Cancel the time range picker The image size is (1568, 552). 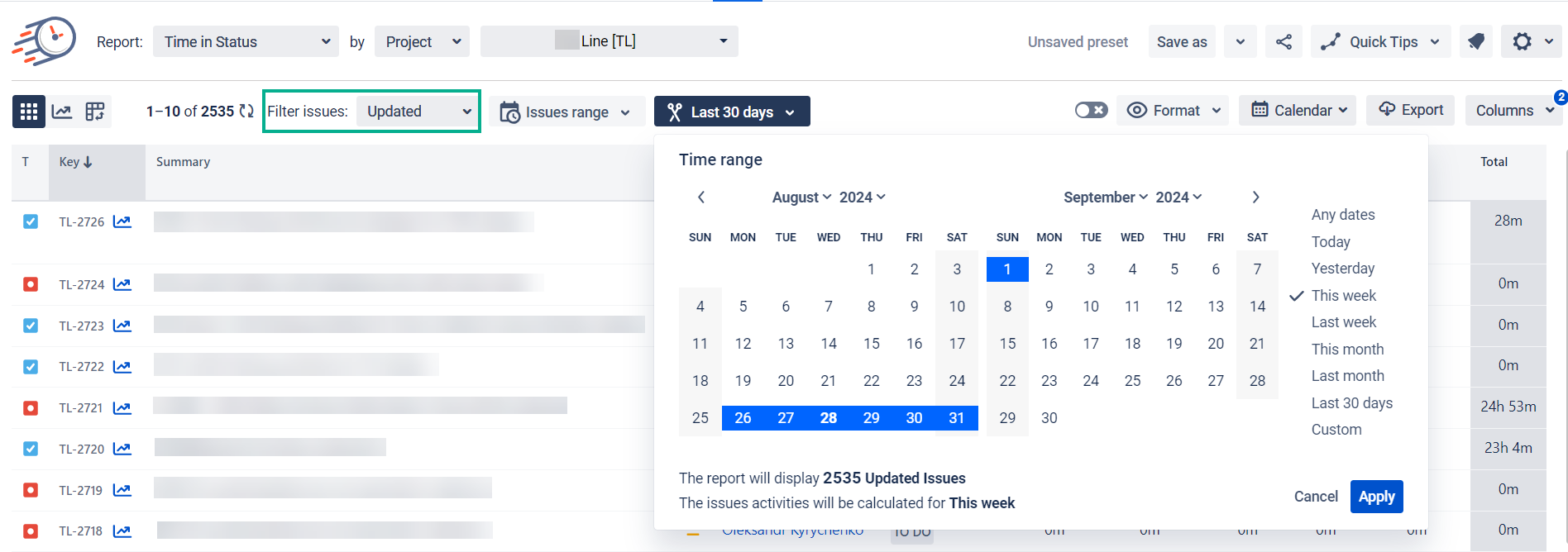[x=1316, y=497]
